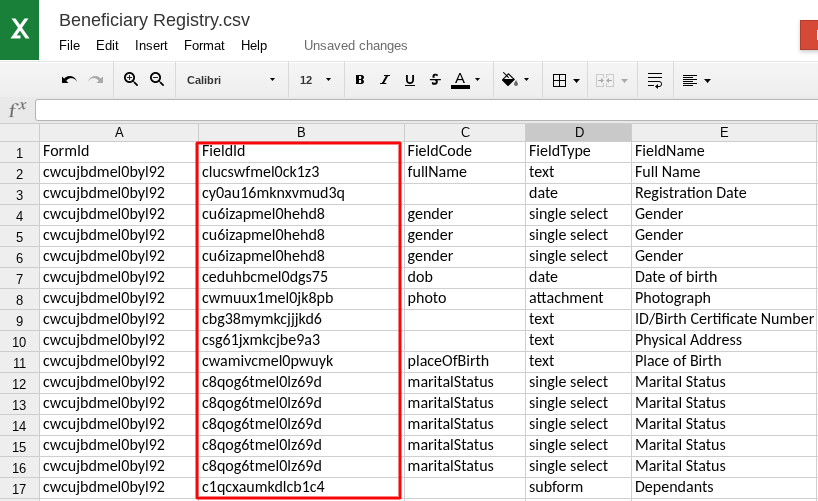Screen dimensions: 818x501
Task: Click the zoom out magnifier
Action: click(157, 80)
